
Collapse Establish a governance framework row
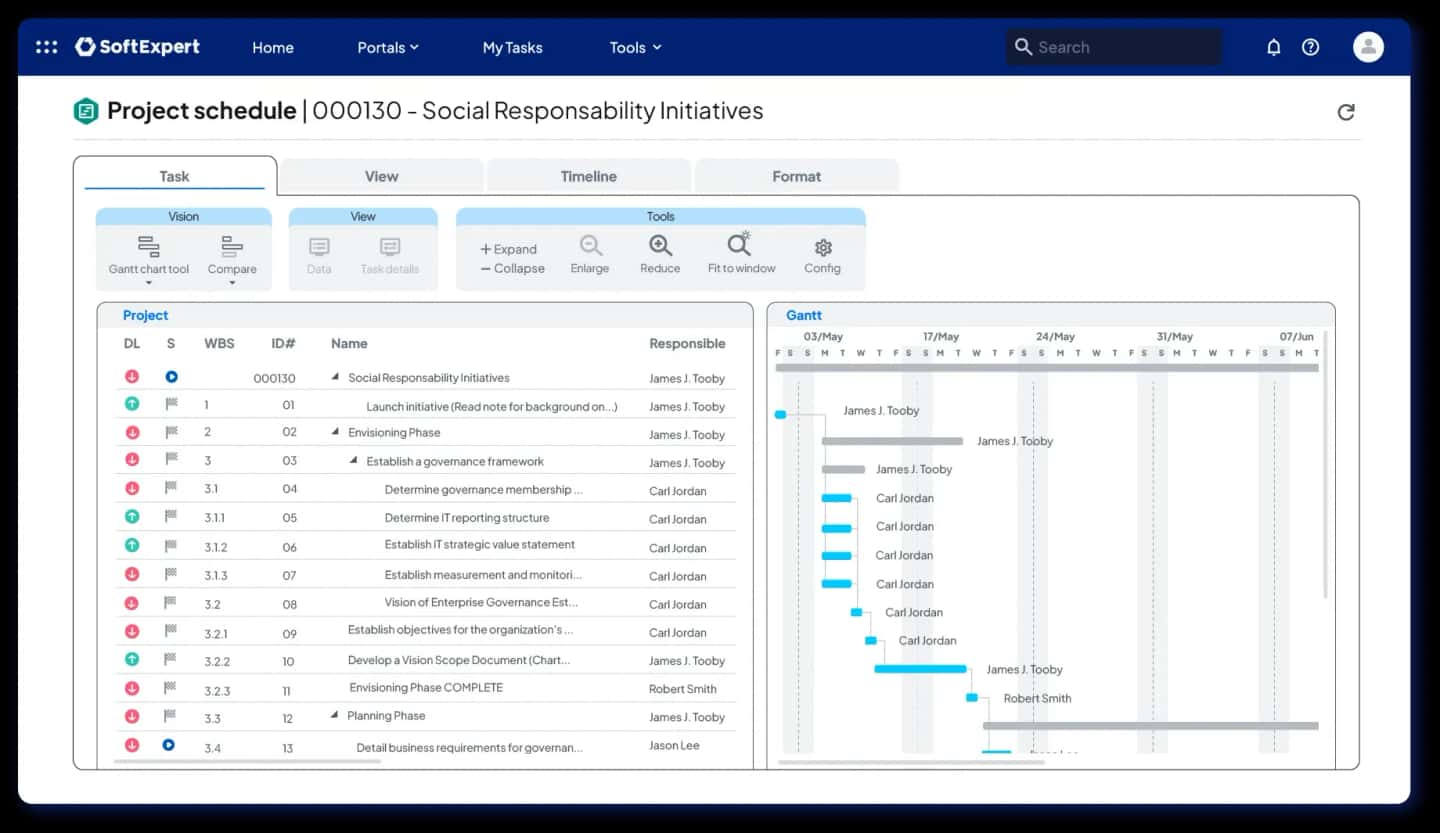[353, 461]
